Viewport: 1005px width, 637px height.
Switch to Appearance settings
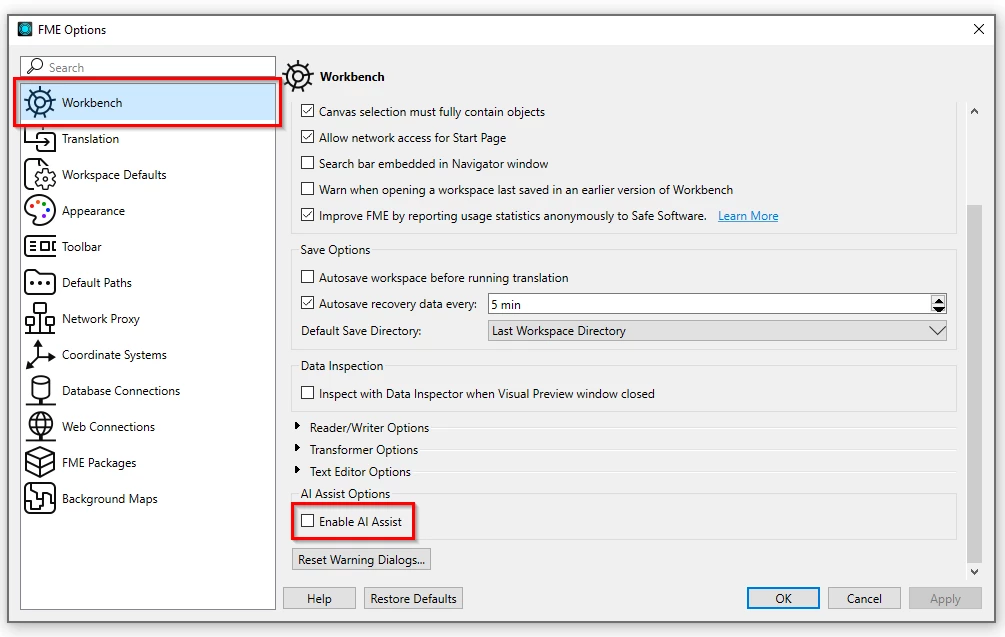coord(94,211)
